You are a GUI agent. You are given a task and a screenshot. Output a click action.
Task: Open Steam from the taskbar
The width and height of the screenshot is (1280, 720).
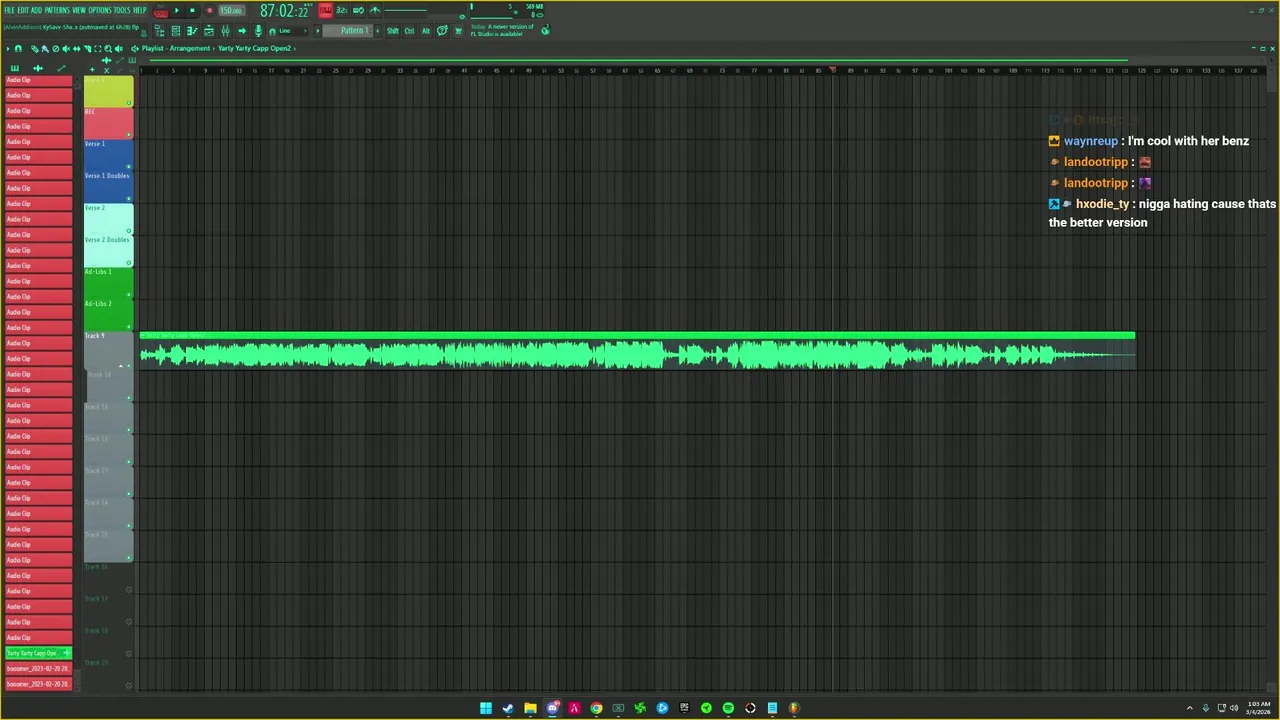click(x=508, y=708)
